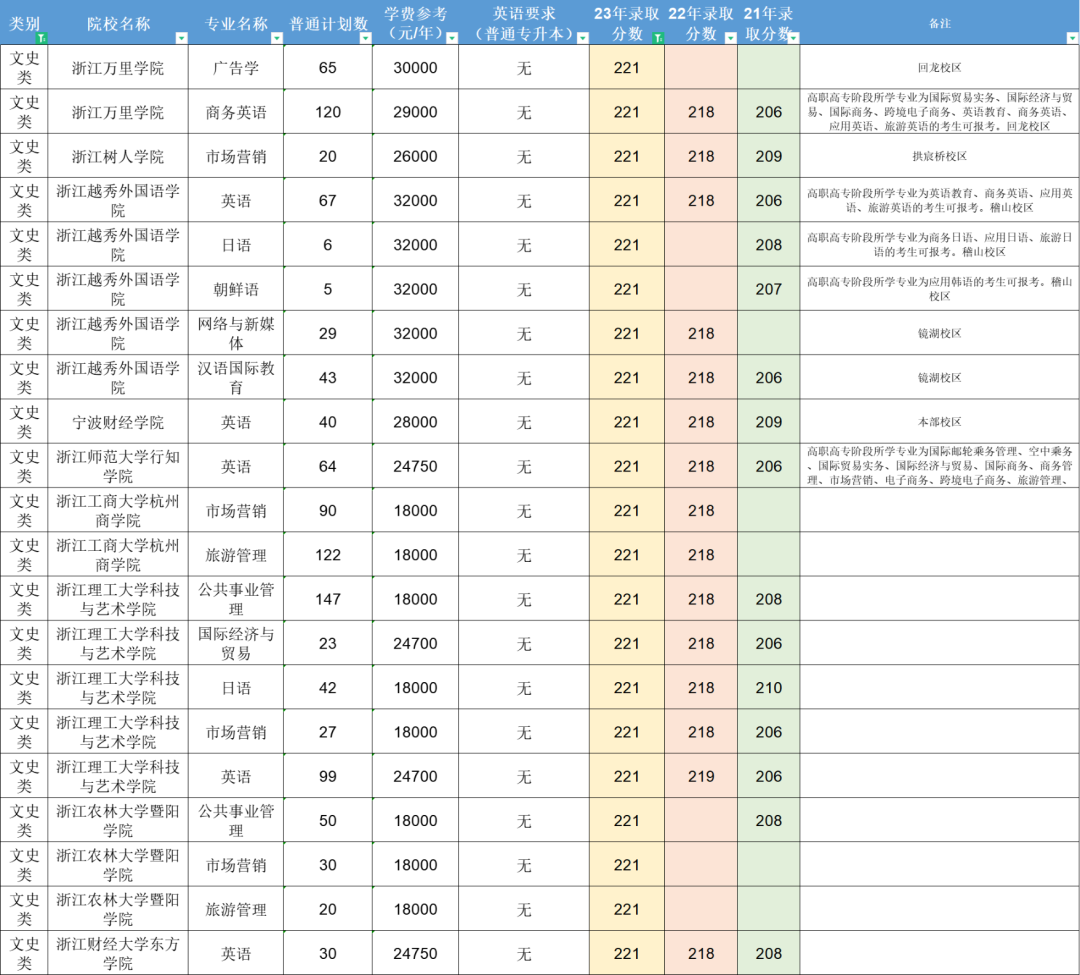Select 23年 score 221 in 朝鲜语 row
Viewport: 1080px width, 975px height.
point(627,289)
